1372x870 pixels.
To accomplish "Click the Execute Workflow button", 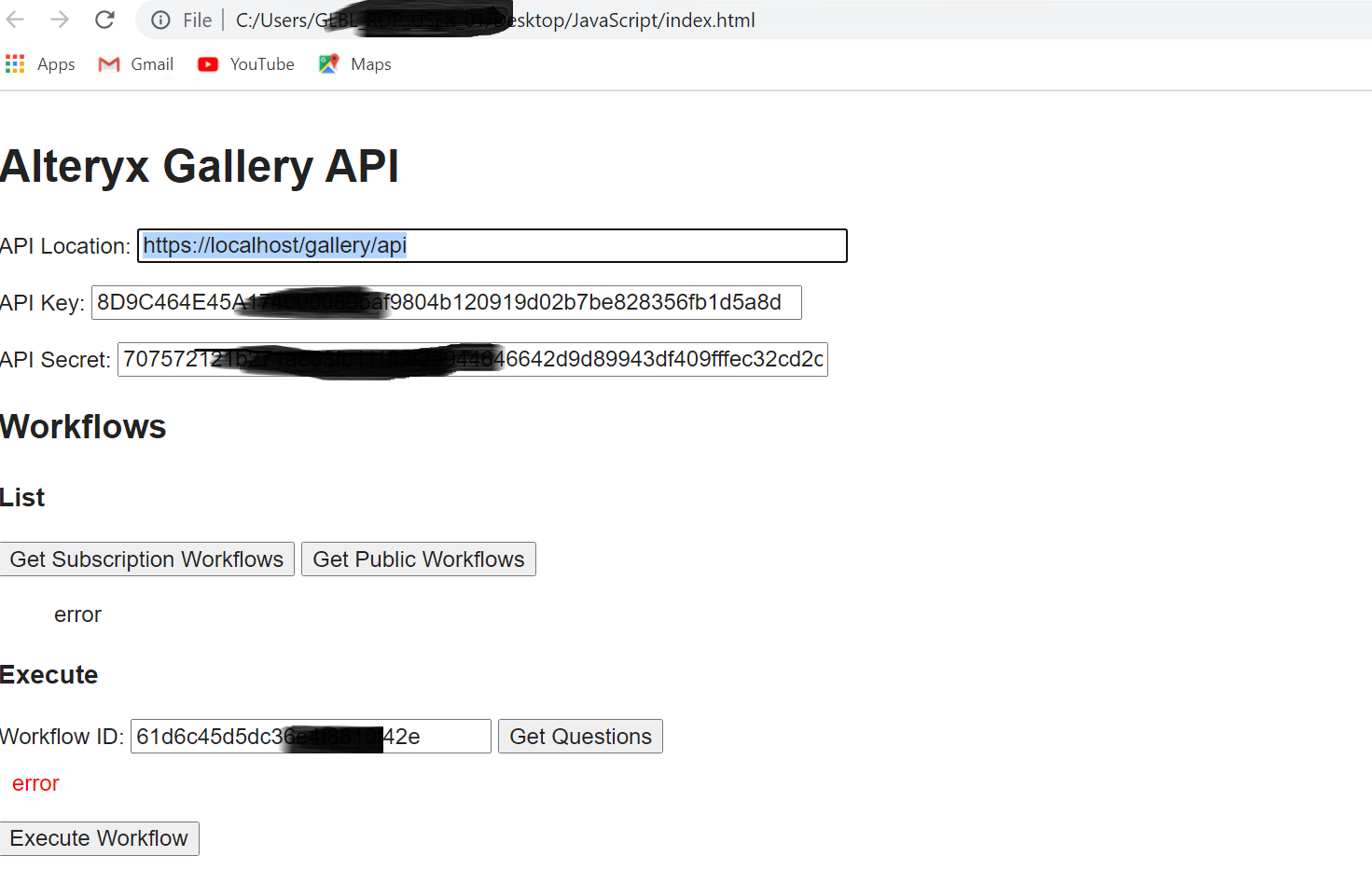I will click(x=100, y=837).
